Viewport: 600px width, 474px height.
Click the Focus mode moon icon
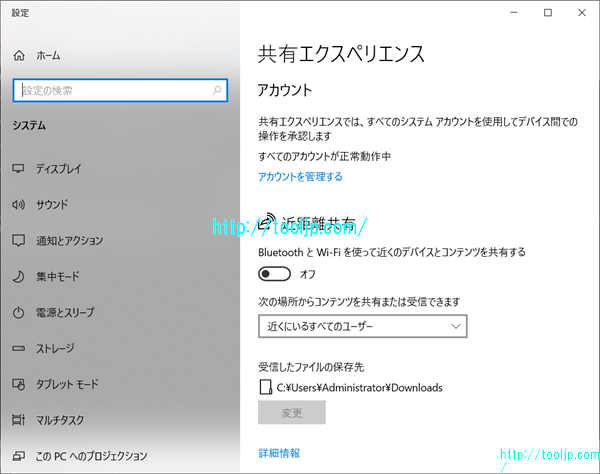(x=18, y=276)
